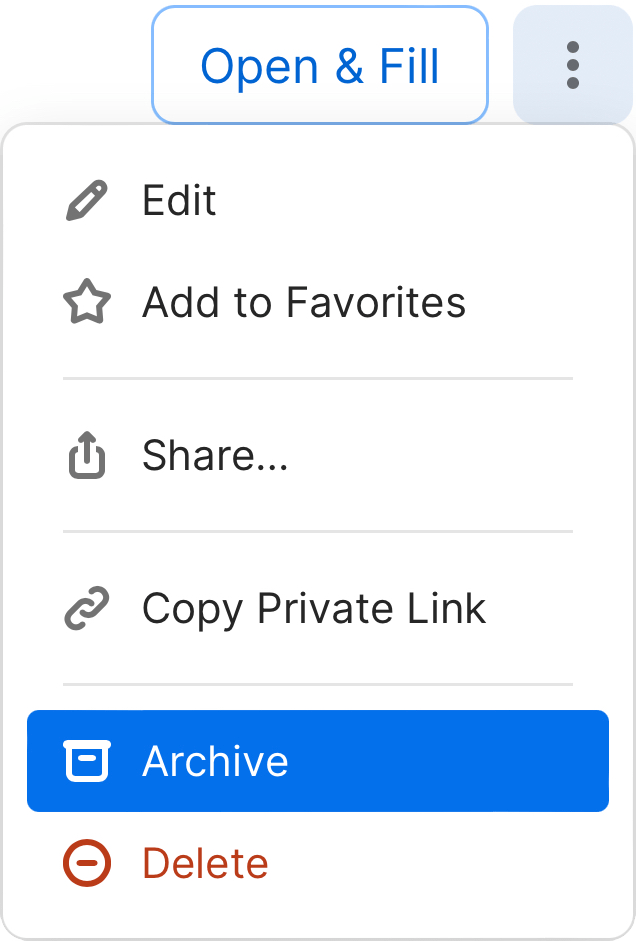
Task: Choose Delete from the menu
Action: (x=205, y=862)
